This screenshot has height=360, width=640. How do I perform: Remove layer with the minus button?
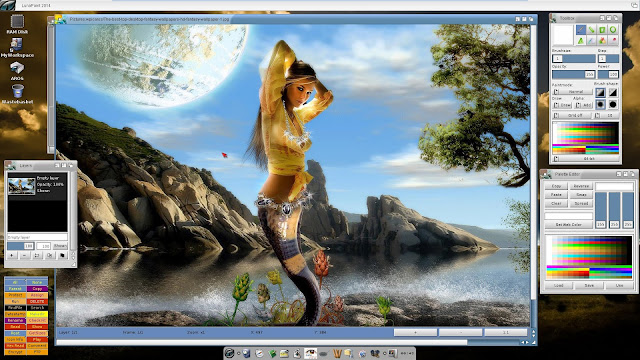click(x=24, y=256)
